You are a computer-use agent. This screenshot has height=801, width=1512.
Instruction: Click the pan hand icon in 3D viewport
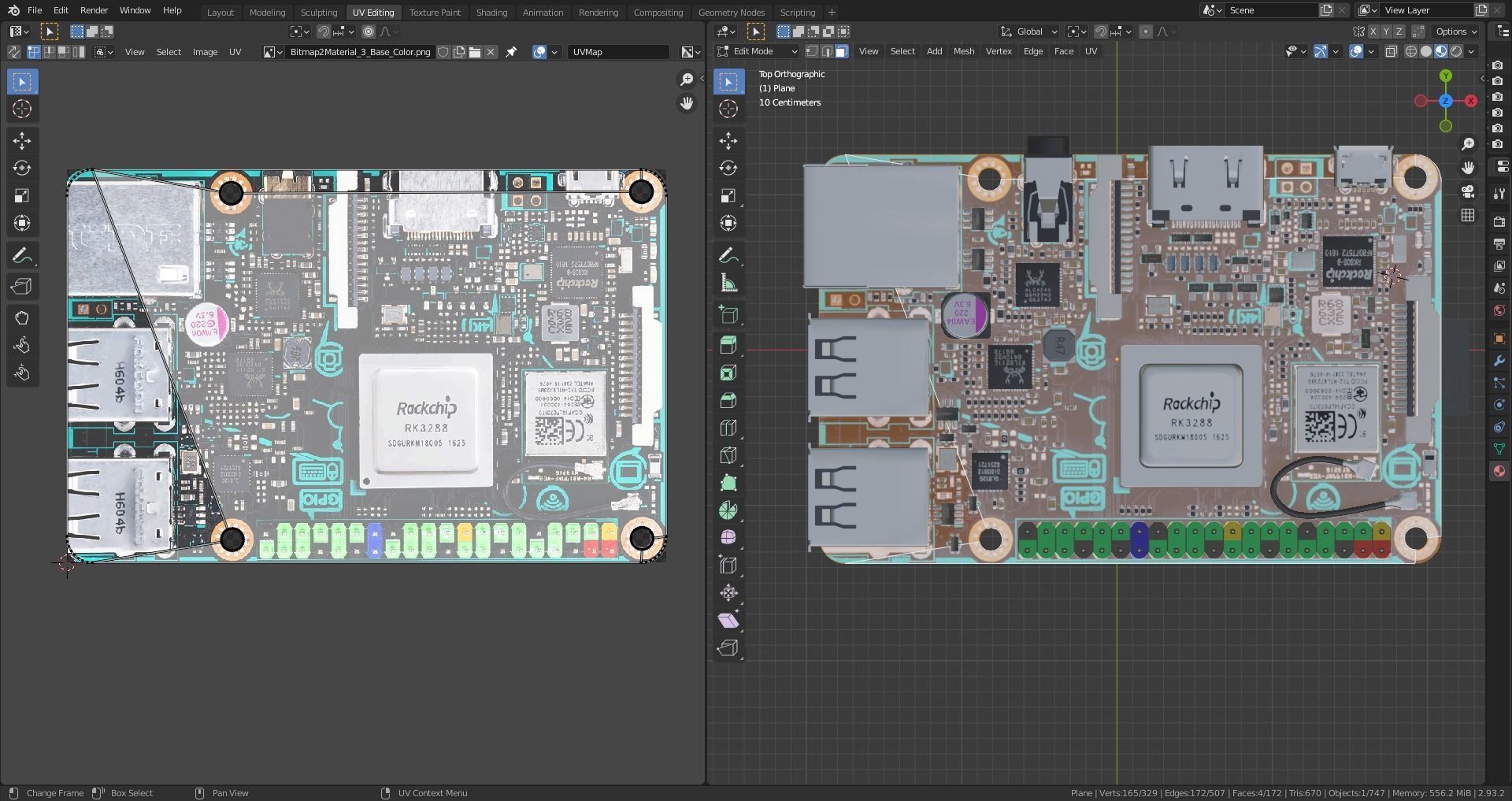click(1468, 168)
